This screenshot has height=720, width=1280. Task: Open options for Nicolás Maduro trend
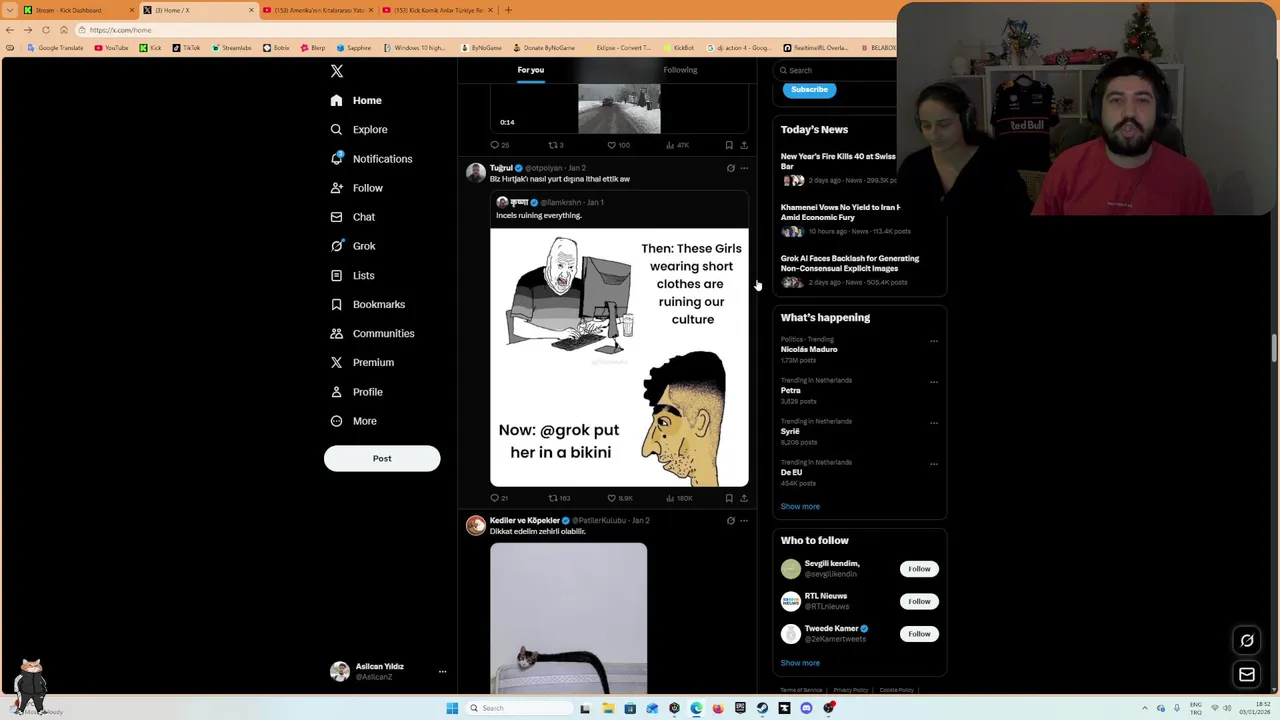click(x=934, y=341)
